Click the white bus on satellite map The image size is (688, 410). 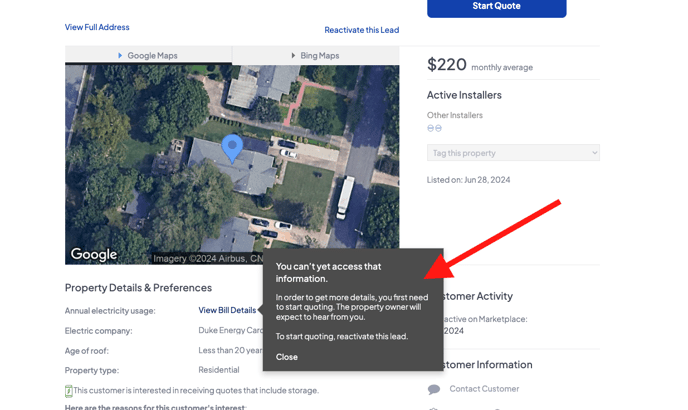click(345, 198)
